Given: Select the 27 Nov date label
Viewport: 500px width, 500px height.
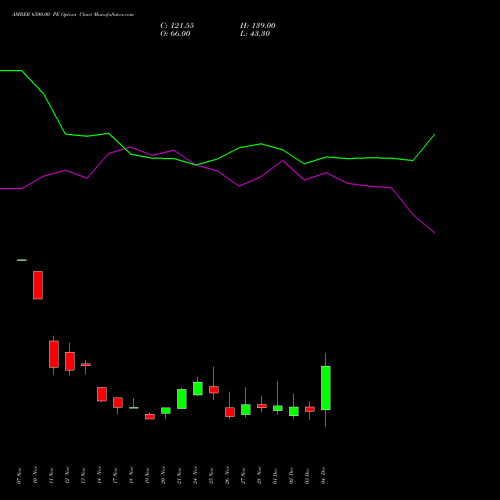Looking at the screenshot, I should [x=243, y=476].
